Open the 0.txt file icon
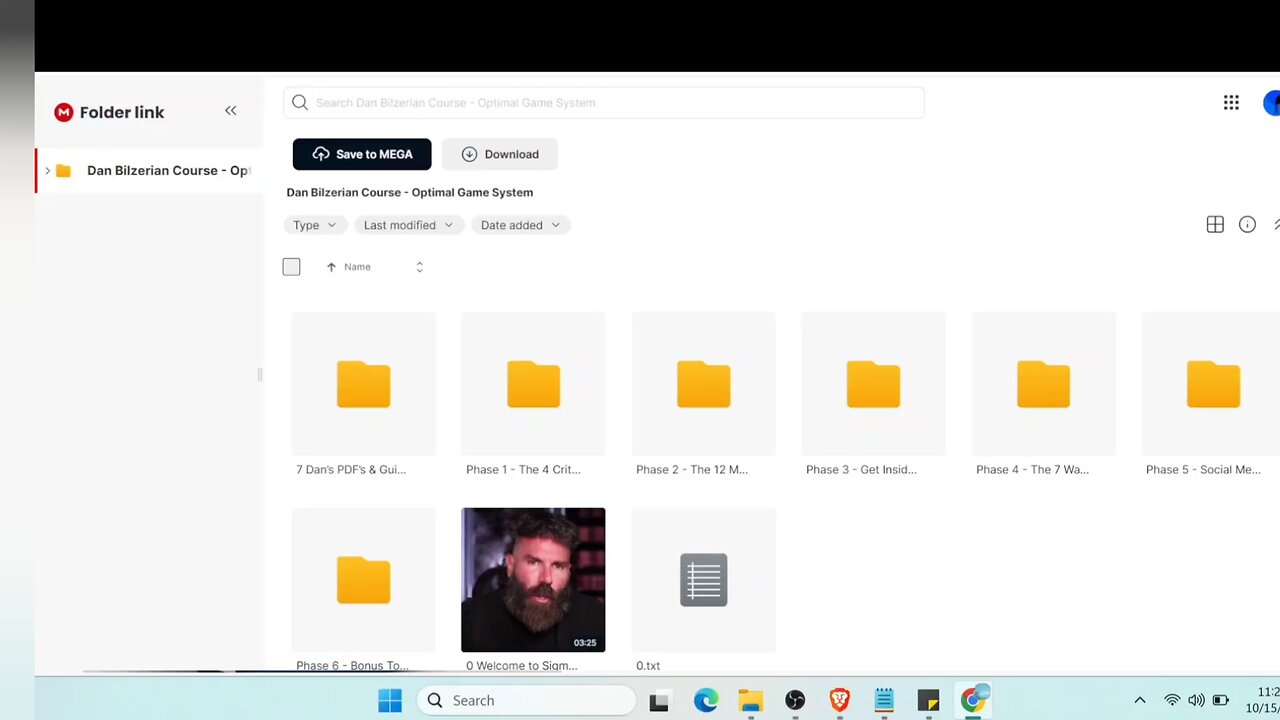 point(703,580)
